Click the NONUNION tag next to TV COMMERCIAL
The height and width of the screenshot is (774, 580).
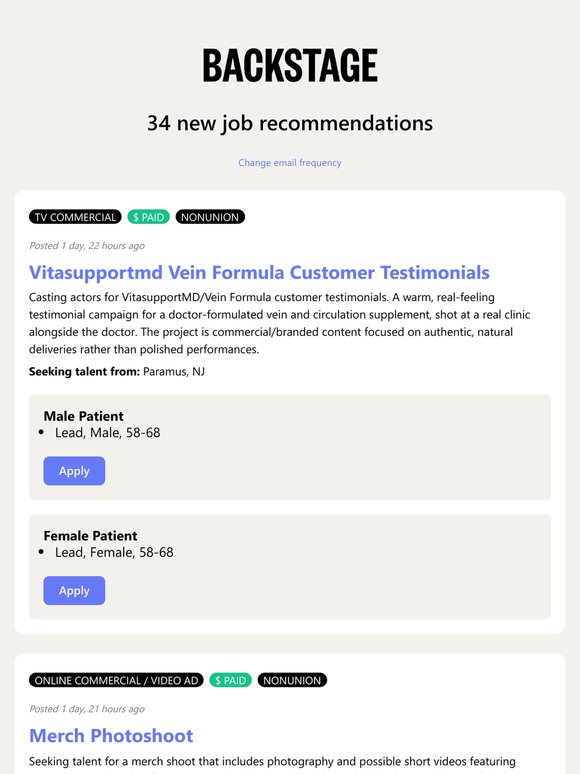(x=210, y=217)
